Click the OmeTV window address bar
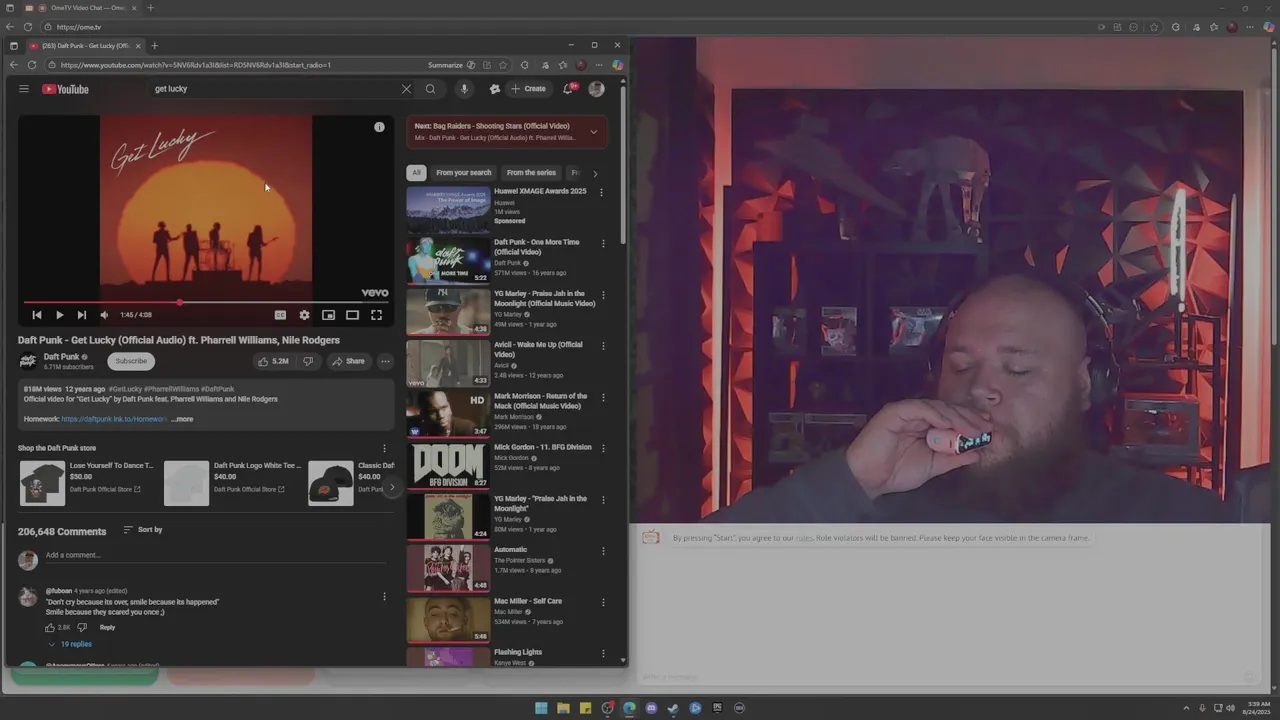Image resolution: width=1280 pixels, height=720 pixels. (x=570, y=27)
